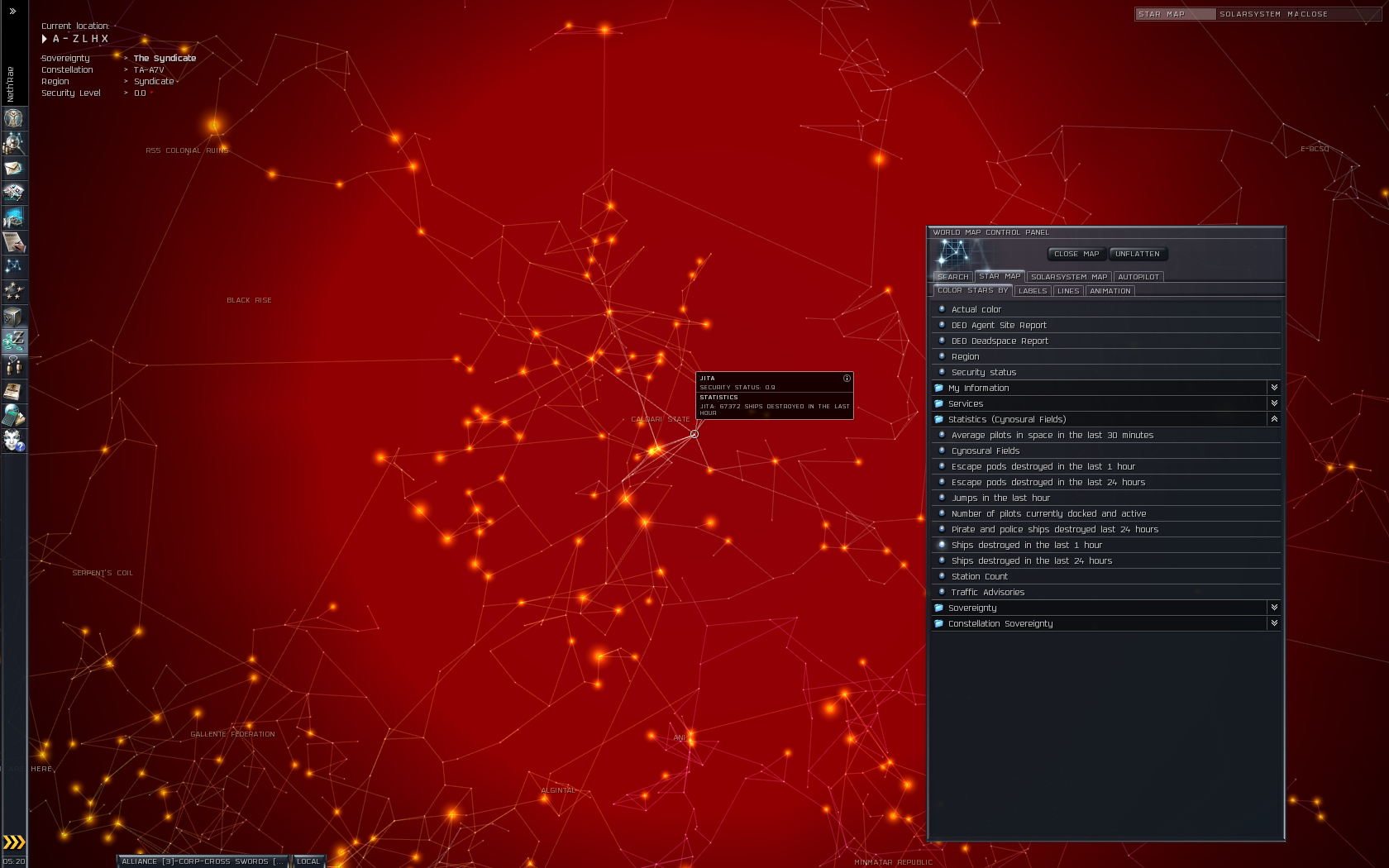Open the Market icon in sidebar

pyautogui.click(x=13, y=217)
